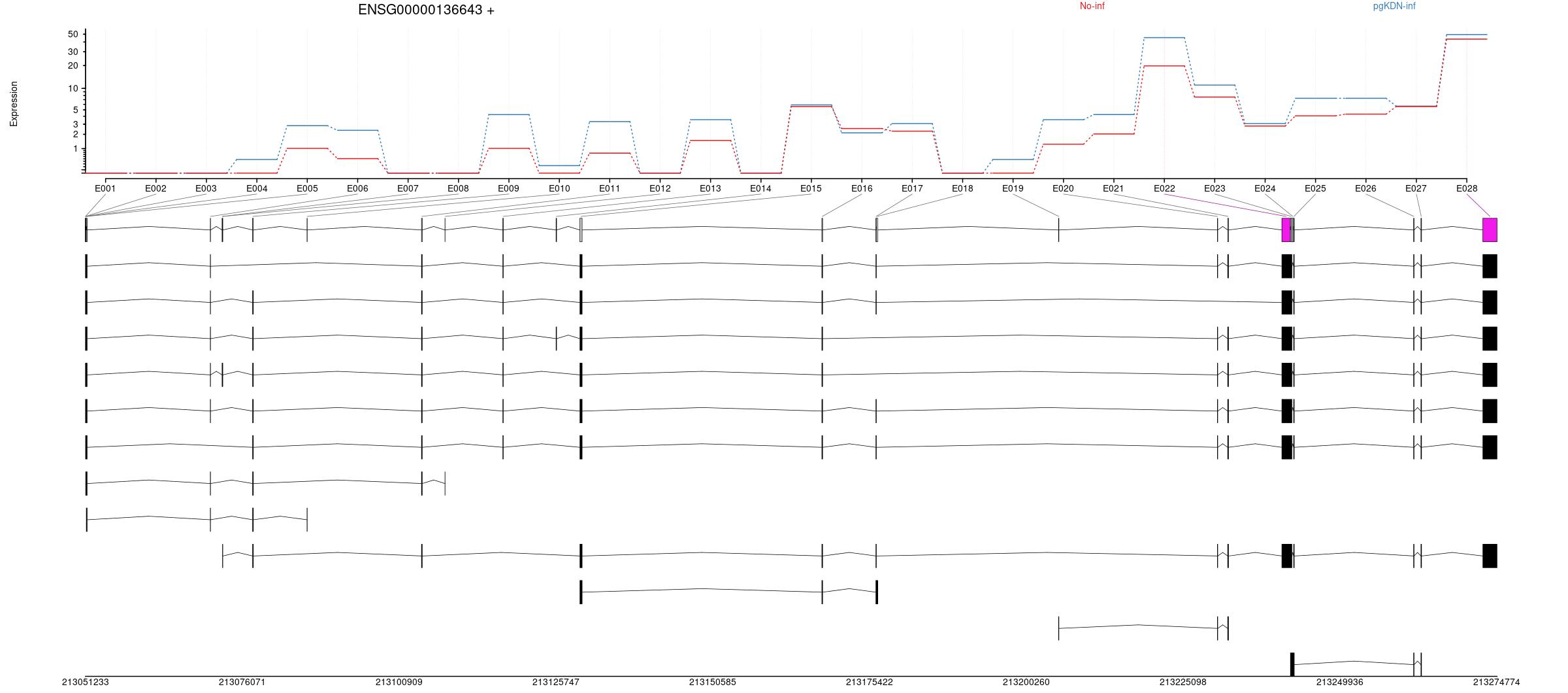1568x693 pixels.
Task: Click genomic coordinate 213100909
Action: tap(399, 682)
